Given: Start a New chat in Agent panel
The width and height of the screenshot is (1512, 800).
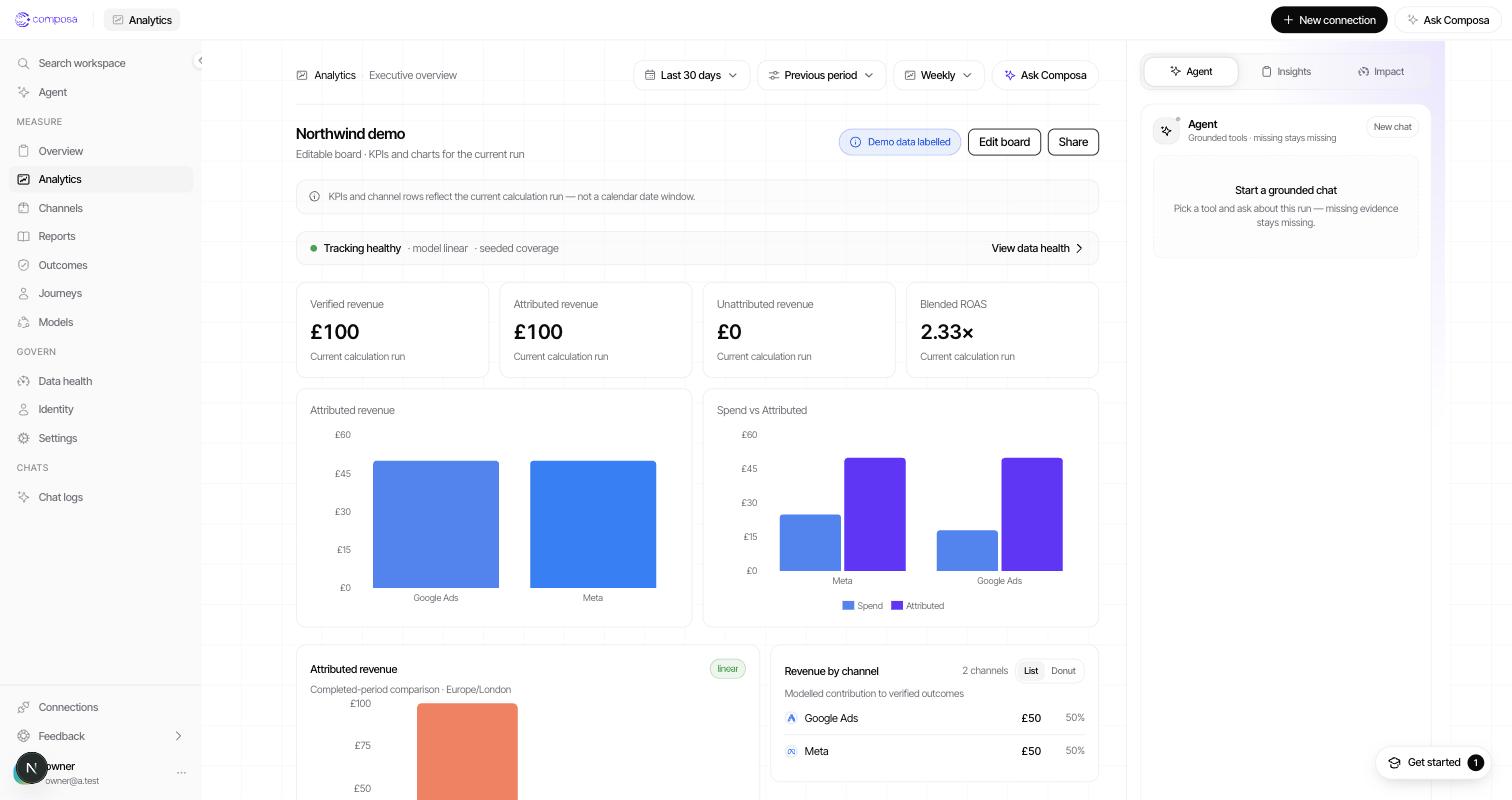Looking at the screenshot, I should tap(1392, 127).
